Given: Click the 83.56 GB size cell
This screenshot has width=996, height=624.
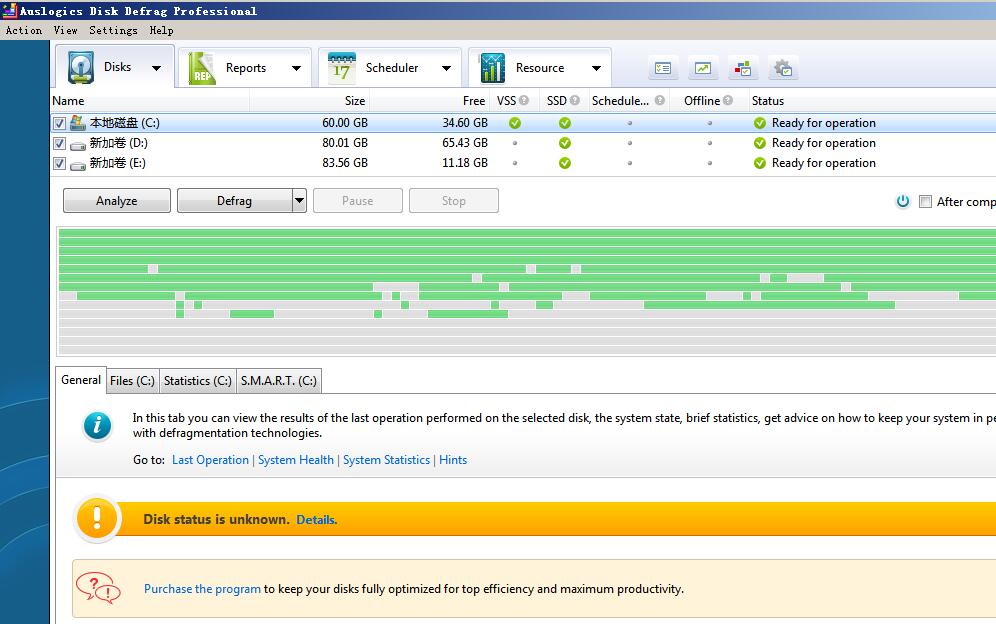Looking at the screenshot, I should click(x=345, y=163).
